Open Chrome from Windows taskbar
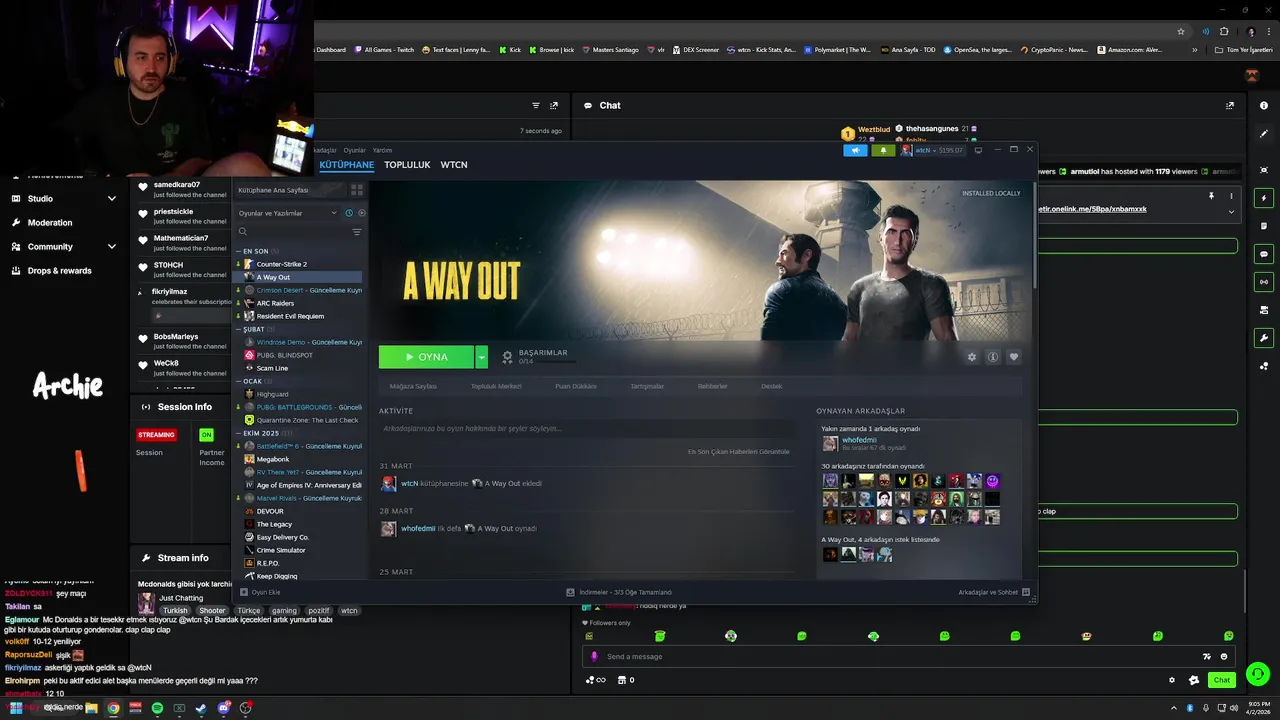The height and width of the screenshot is (720, 1280). tap(113, 708)
